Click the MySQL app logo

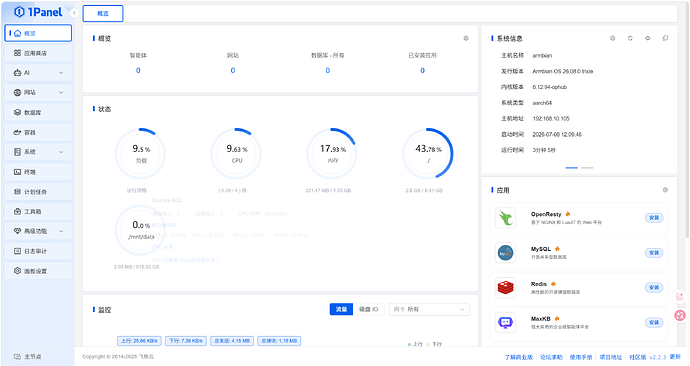[505, 253]
